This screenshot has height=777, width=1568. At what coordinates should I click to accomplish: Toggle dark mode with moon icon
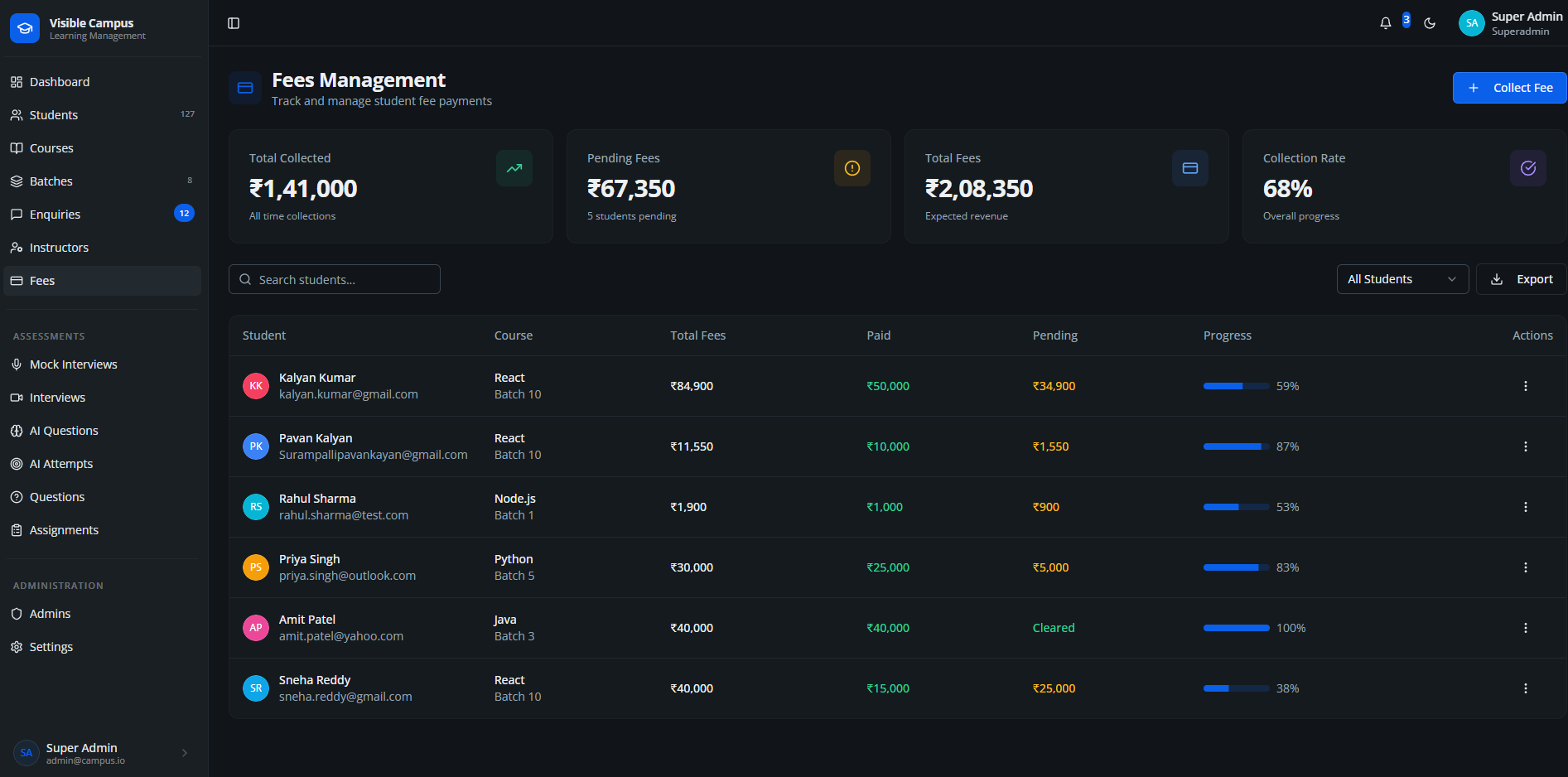(x=1430, y=23)
